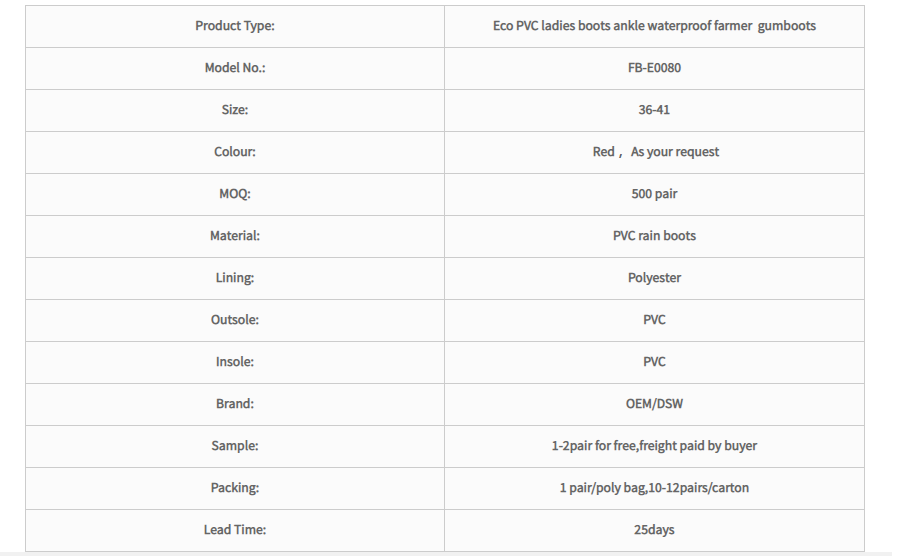This screenshot has width=911, height=556.
Task: Select the Polyester lining value
Action: (654, 278)
